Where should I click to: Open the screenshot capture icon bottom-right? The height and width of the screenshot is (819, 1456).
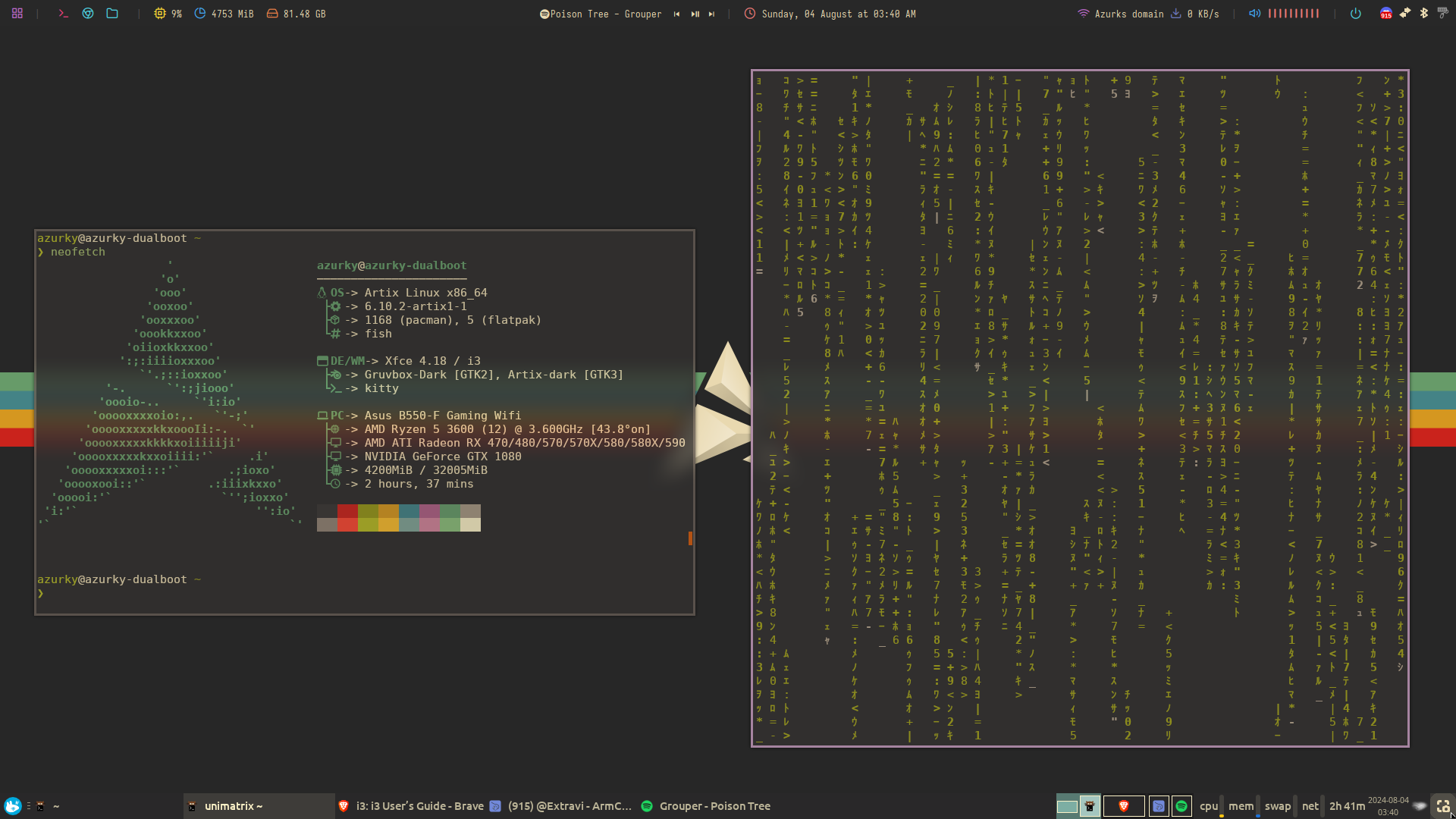pos(1443,806)
